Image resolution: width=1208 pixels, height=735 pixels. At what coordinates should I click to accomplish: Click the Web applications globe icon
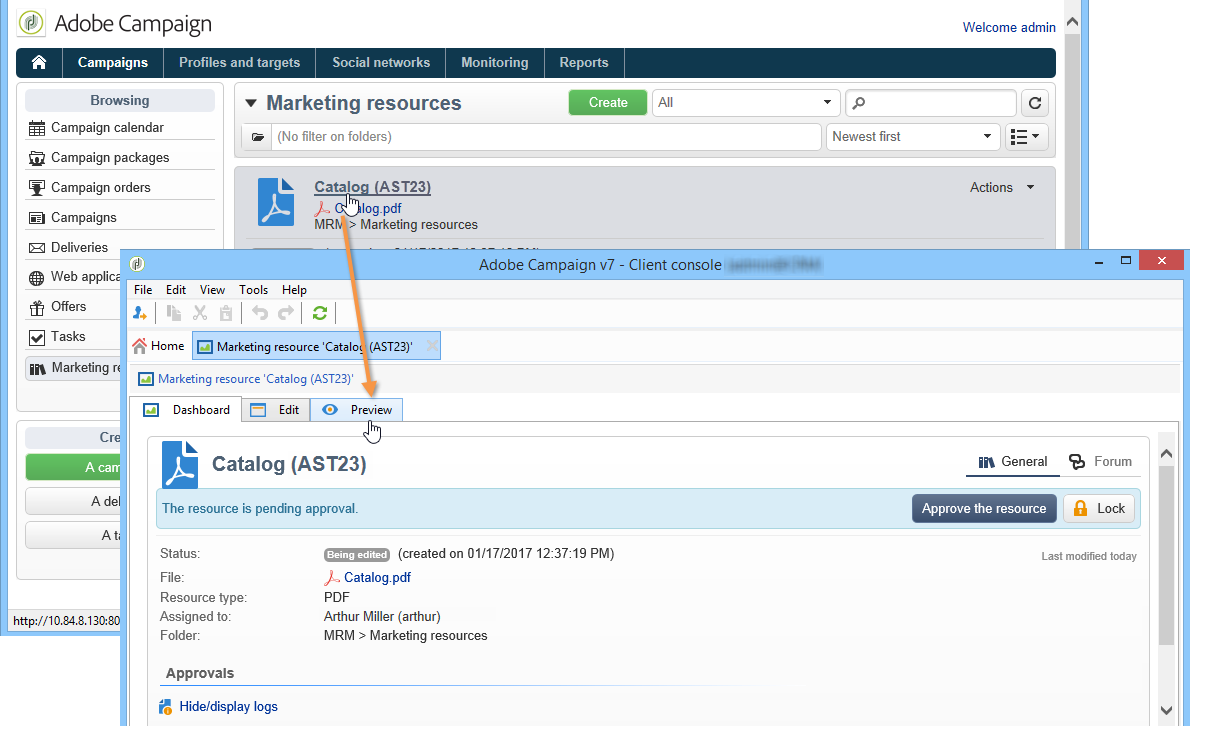pos(37,277)
